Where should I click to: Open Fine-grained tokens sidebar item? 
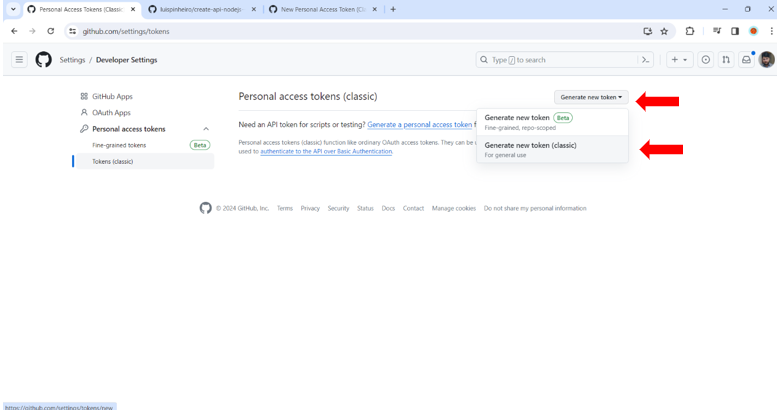coord(119,145)
